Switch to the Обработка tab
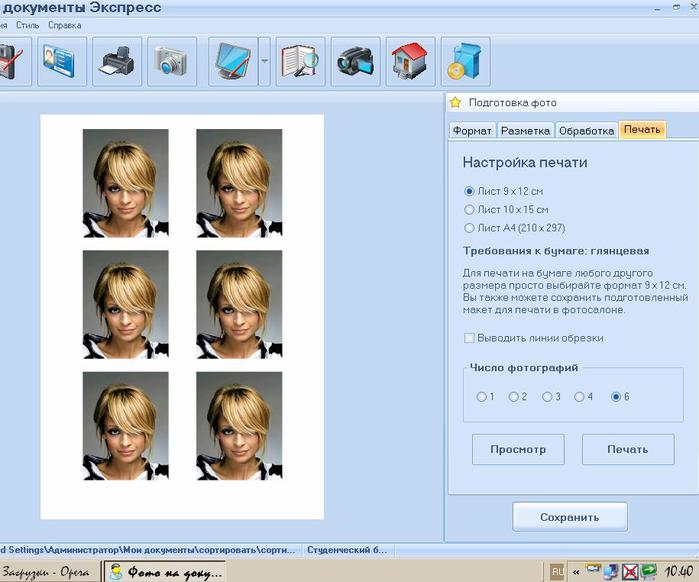This screenshot has height=582, width=699. (586, 131)
